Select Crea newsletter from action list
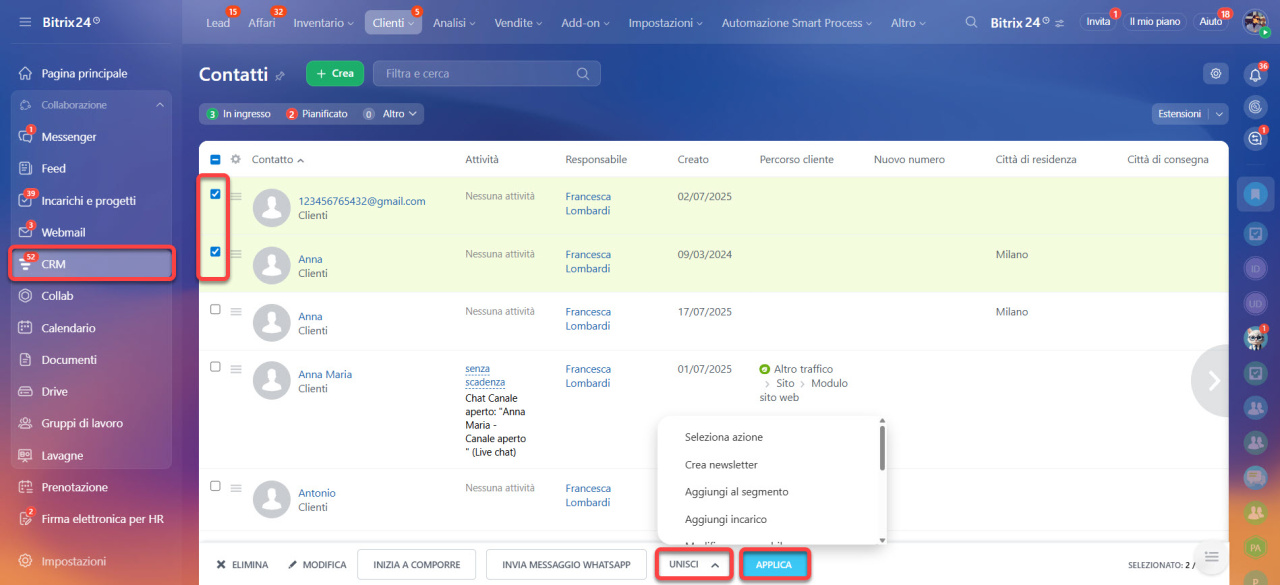The width and height of the screenshot is (1280, 585). pyautogui.click(x=721, y=465)
